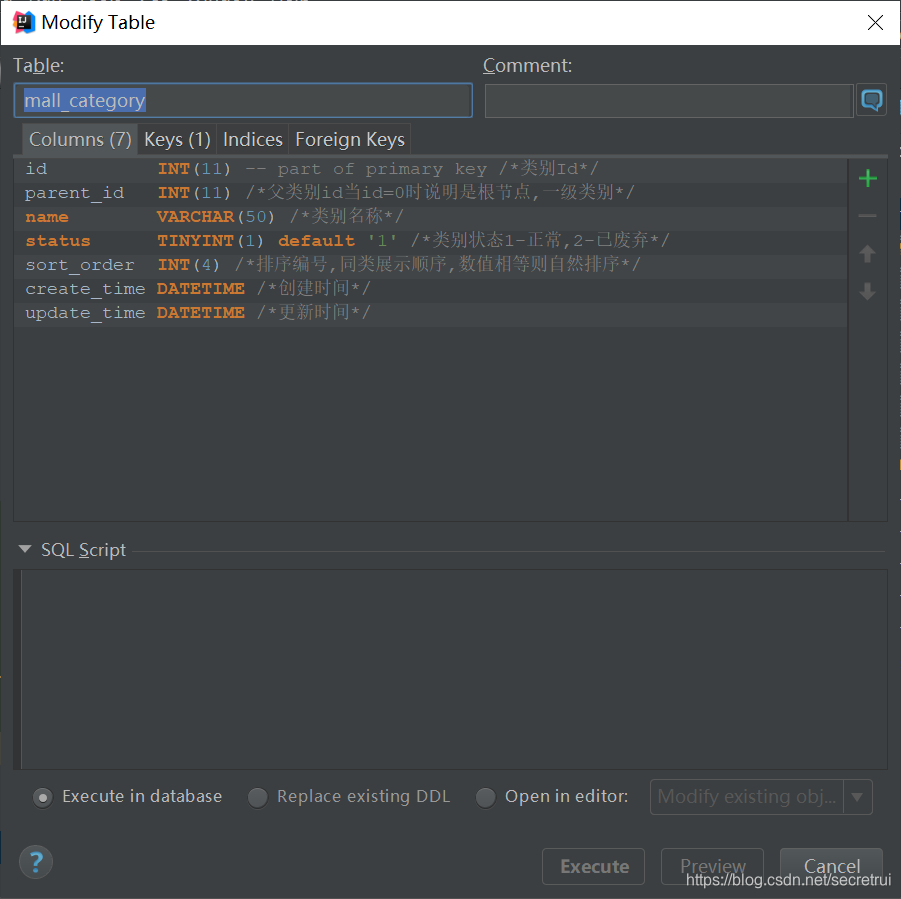Select the Execute in database radio button
This screenshot has width=901, height=899.
42,797
